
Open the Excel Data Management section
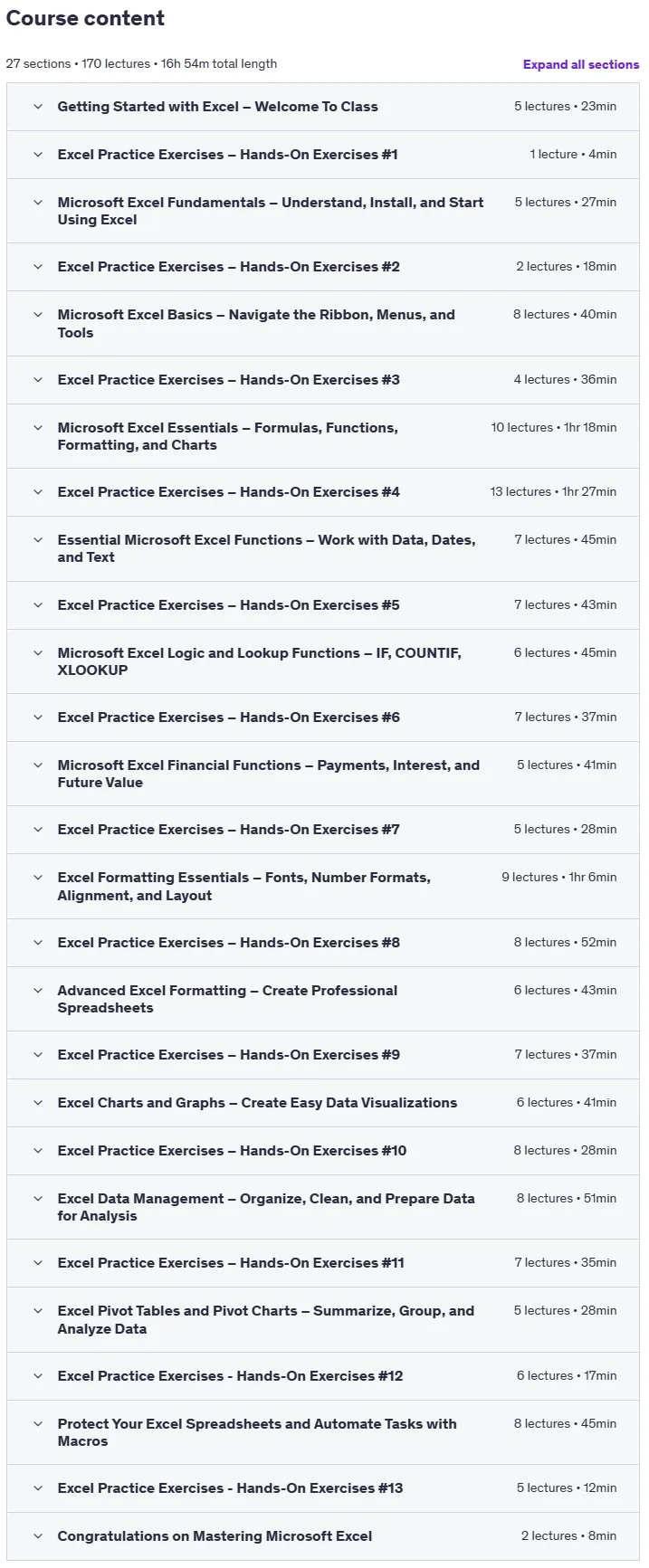pos(266,1207)
